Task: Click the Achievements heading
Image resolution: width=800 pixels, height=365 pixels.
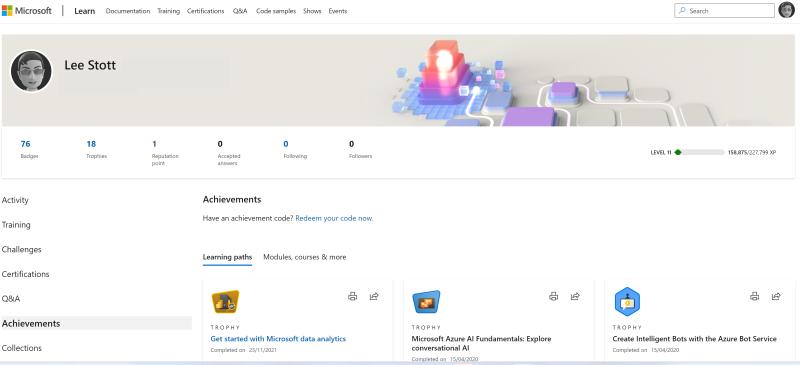Action: [x=232, y=199]
